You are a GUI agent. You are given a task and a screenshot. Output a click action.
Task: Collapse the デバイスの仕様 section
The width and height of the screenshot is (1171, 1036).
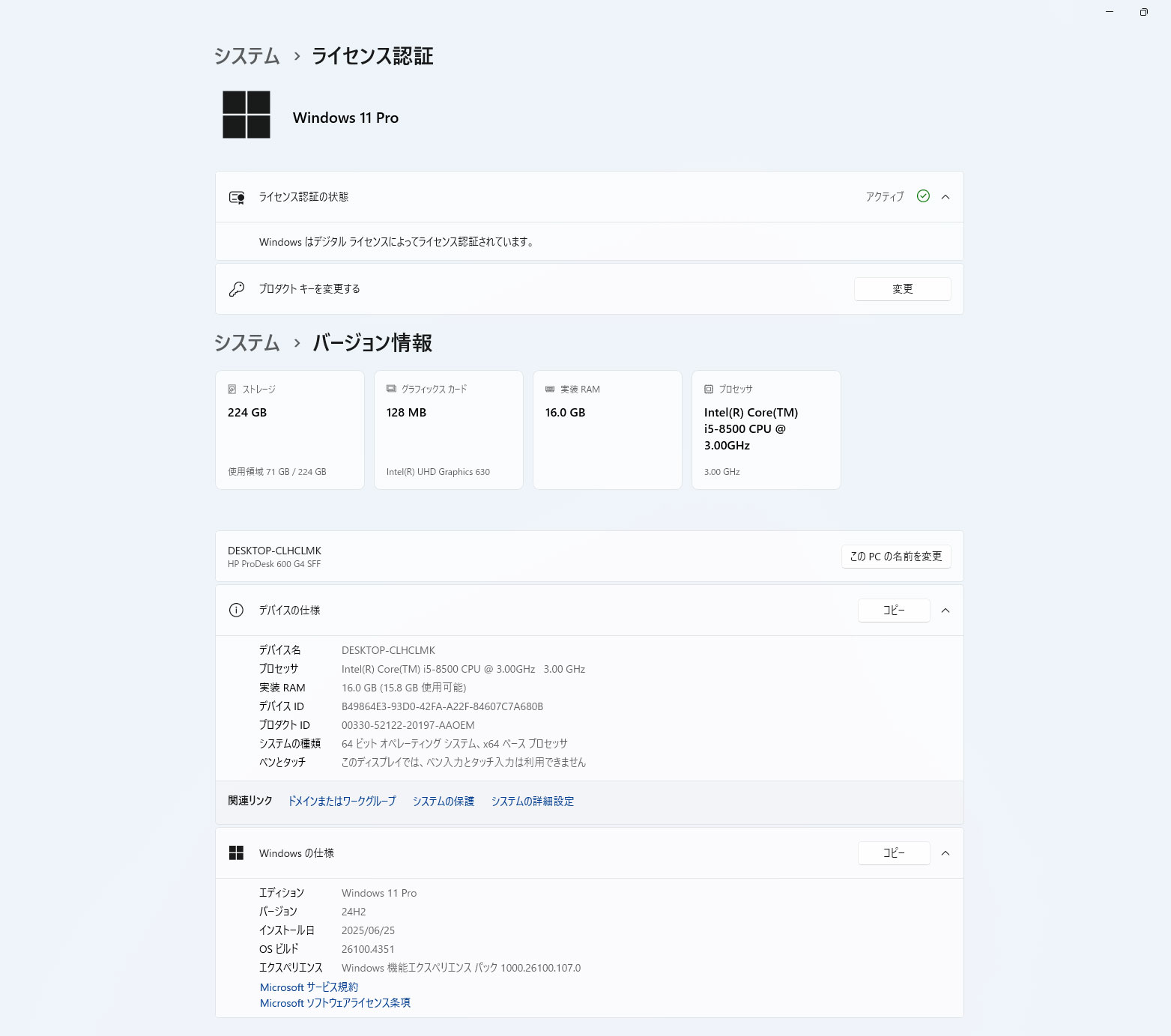pos(945,611)
